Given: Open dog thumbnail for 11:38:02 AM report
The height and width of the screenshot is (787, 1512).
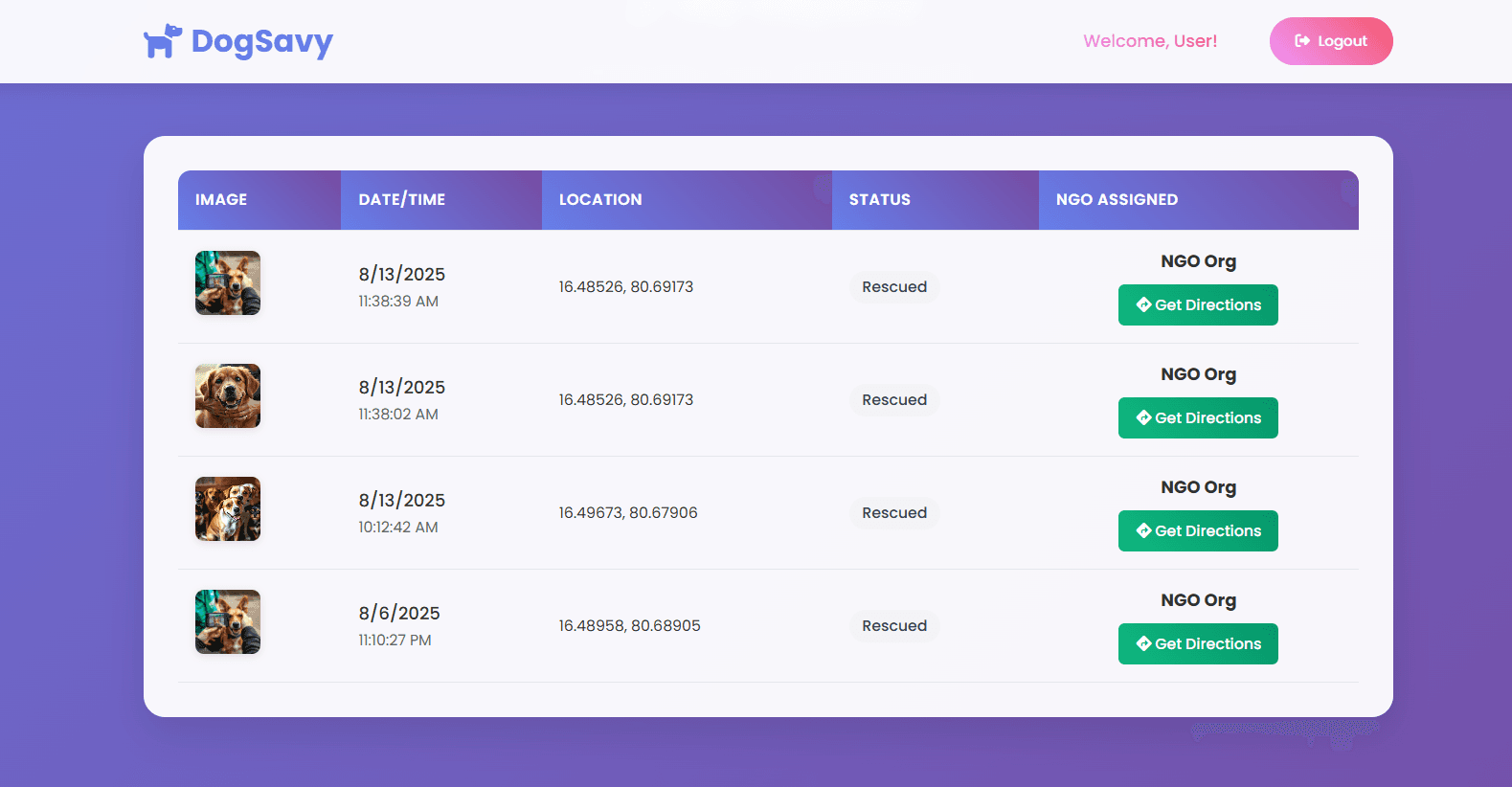Looking at the screenshot, I should point(228,396).
